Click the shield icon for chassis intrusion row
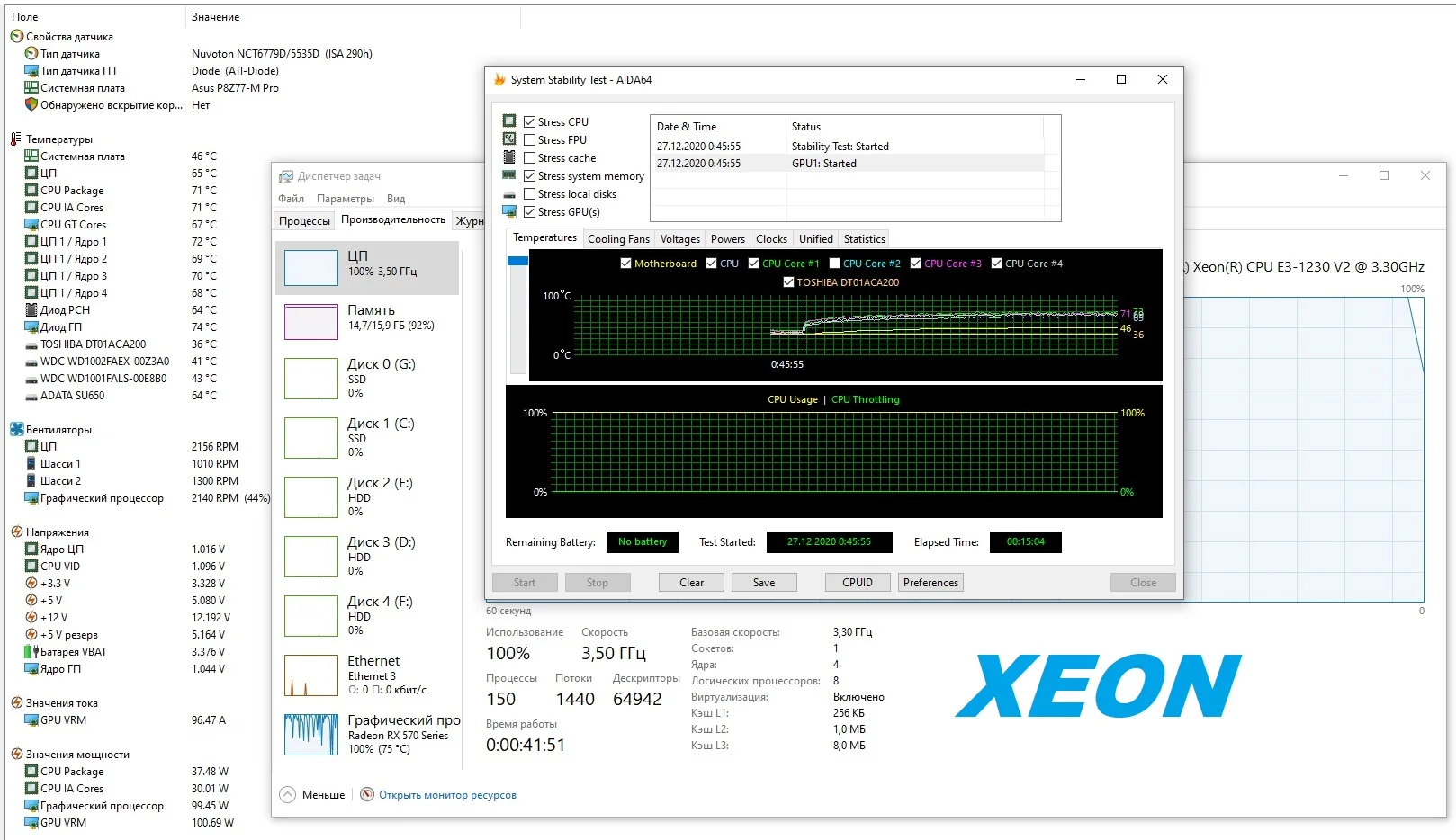This screenshot has height=840, width=1456. pos(31,105)
